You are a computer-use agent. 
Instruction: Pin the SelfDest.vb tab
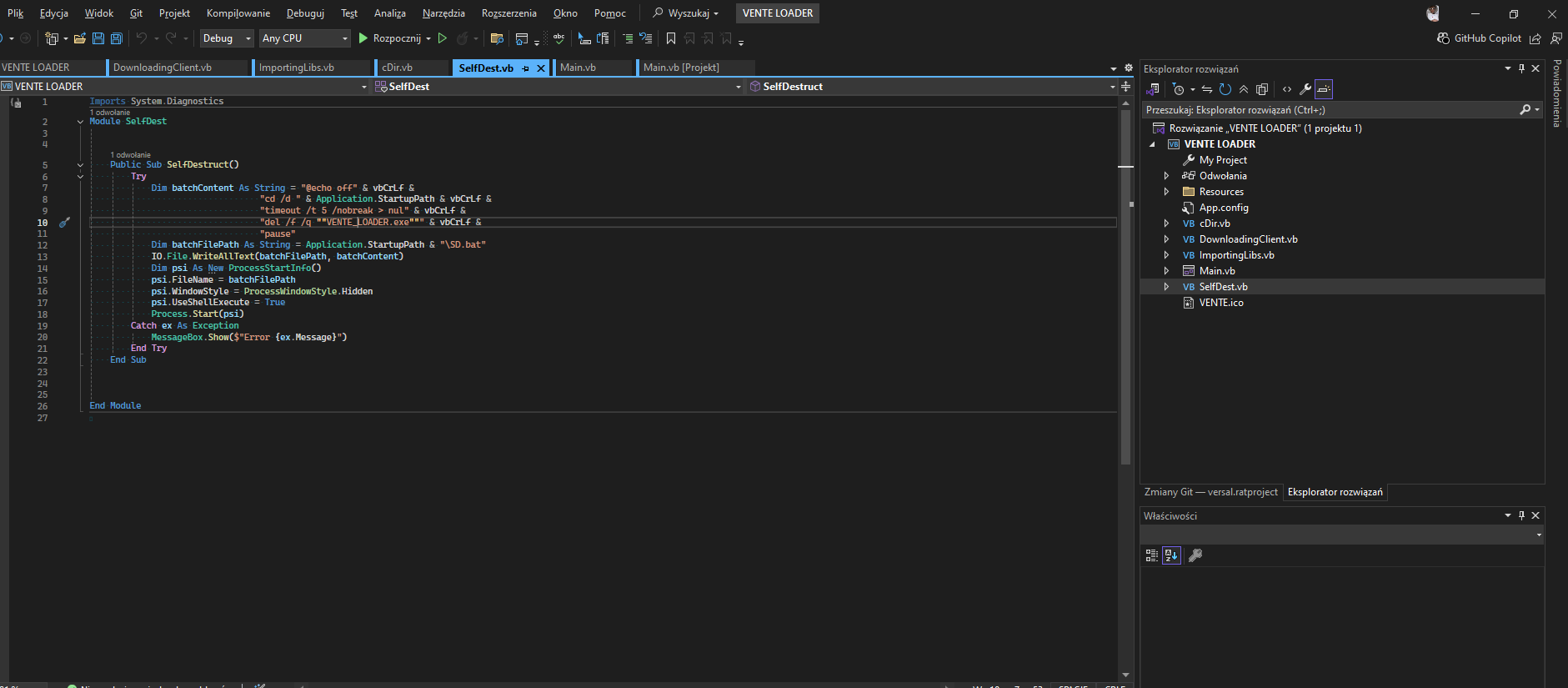point(525,68)
